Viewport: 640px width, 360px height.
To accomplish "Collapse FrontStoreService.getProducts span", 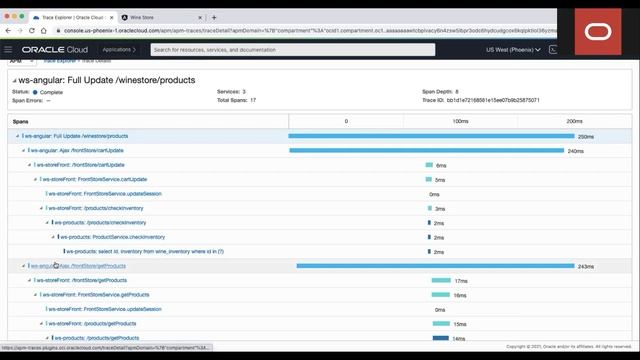I will pyautogui.click(x=35, y=295).
